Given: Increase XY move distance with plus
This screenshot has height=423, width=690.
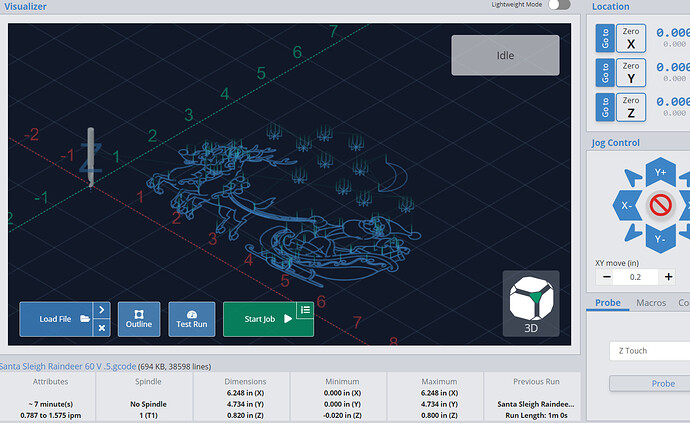Looking at the screenshot, I should 668,277.
